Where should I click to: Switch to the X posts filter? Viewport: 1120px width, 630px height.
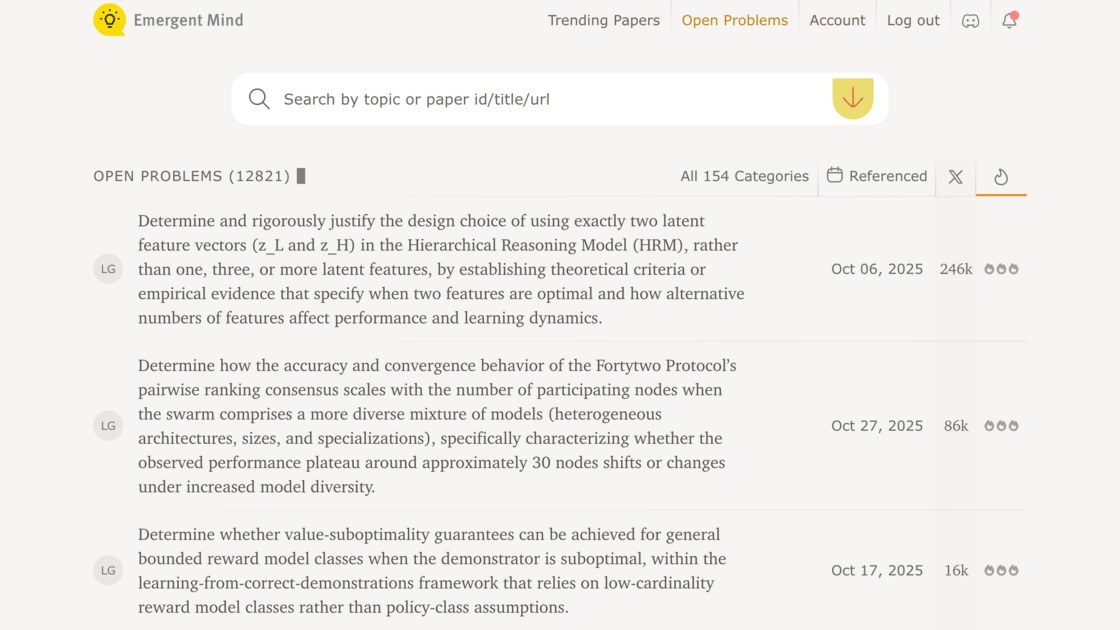click(955, 176)
